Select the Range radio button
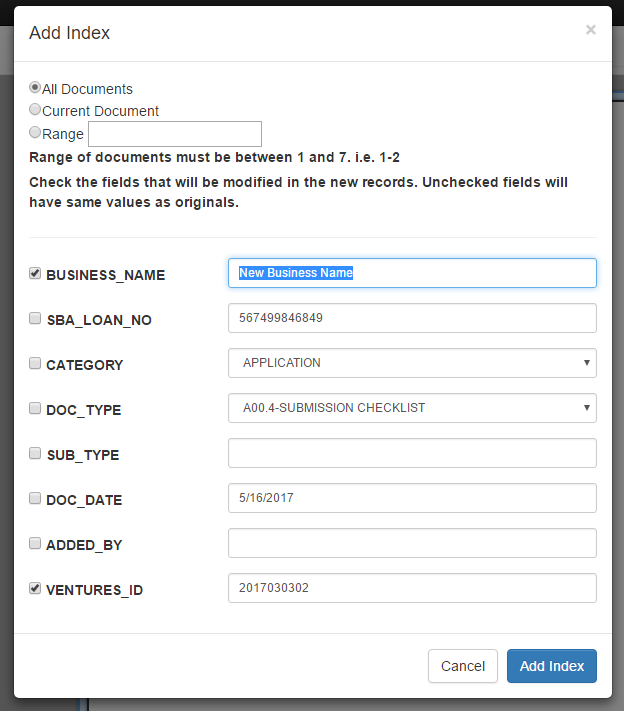 pyautogui.click(x=35, y=132)
